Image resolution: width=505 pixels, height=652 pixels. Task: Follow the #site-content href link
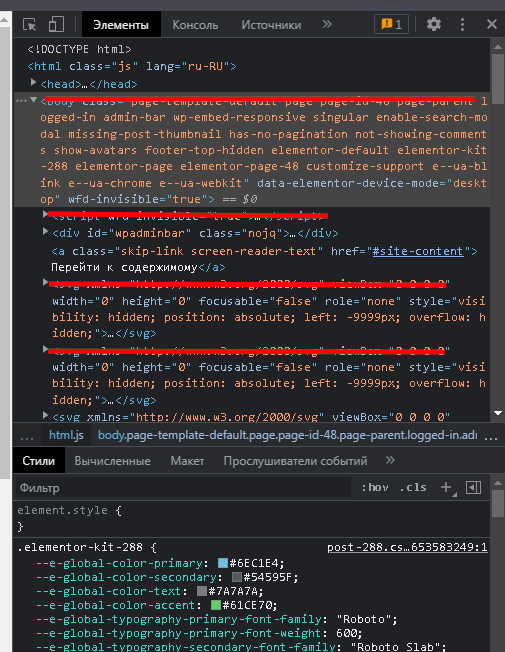418,251
